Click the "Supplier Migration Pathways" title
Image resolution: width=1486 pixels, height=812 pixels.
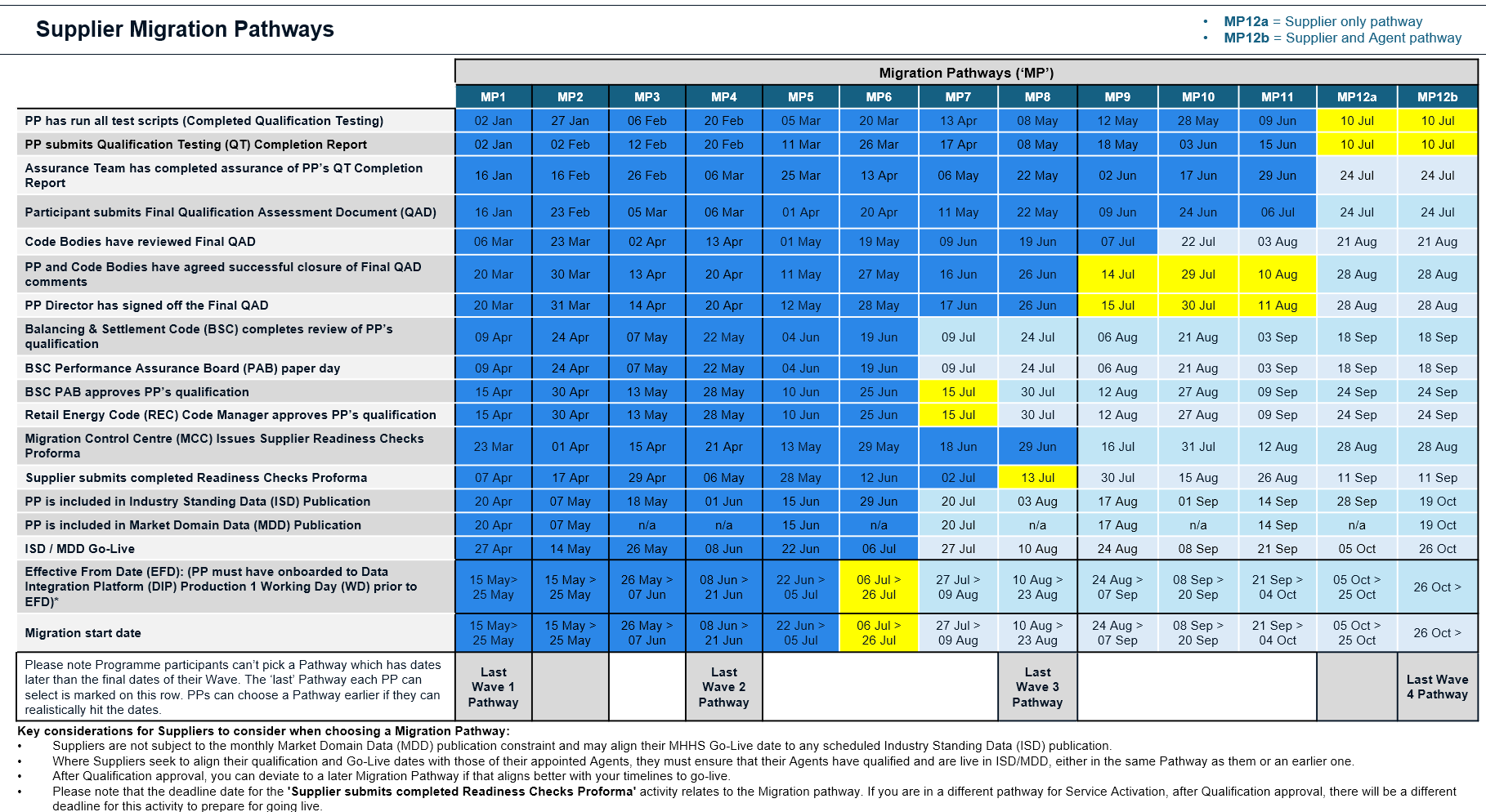click(x=185, y=29)
